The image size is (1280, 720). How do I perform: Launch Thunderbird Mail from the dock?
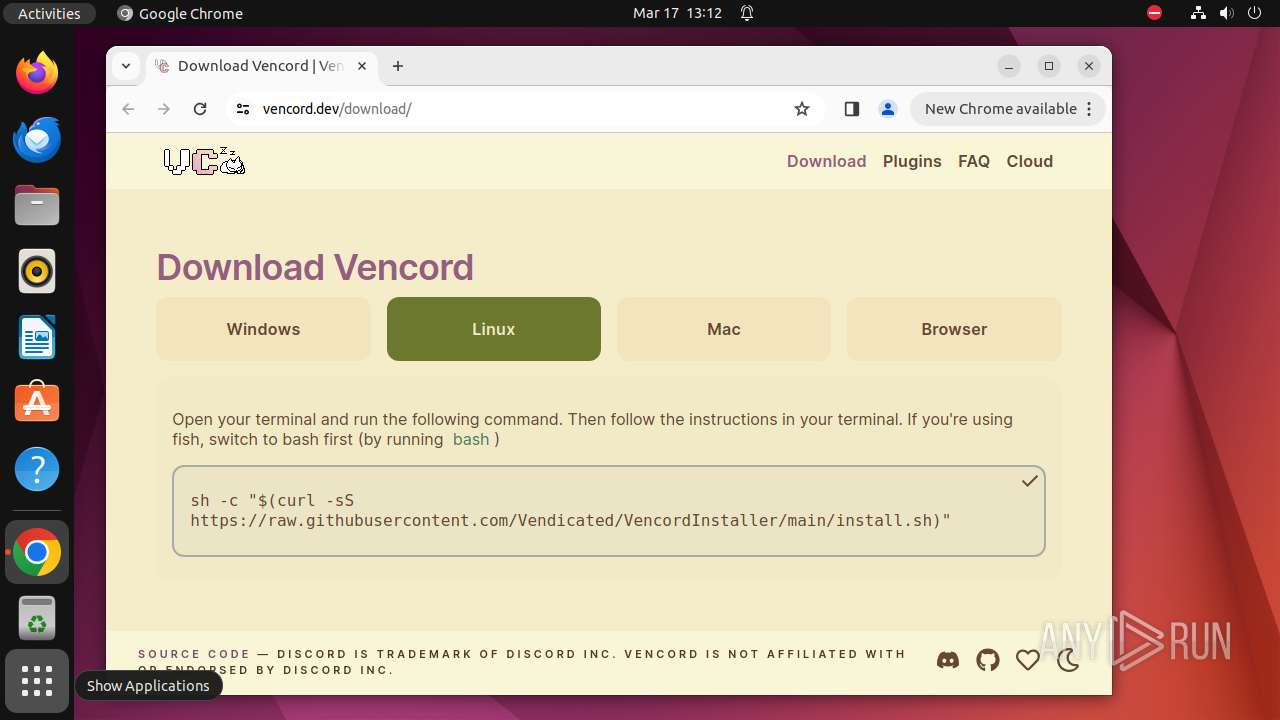pos(37,139)
